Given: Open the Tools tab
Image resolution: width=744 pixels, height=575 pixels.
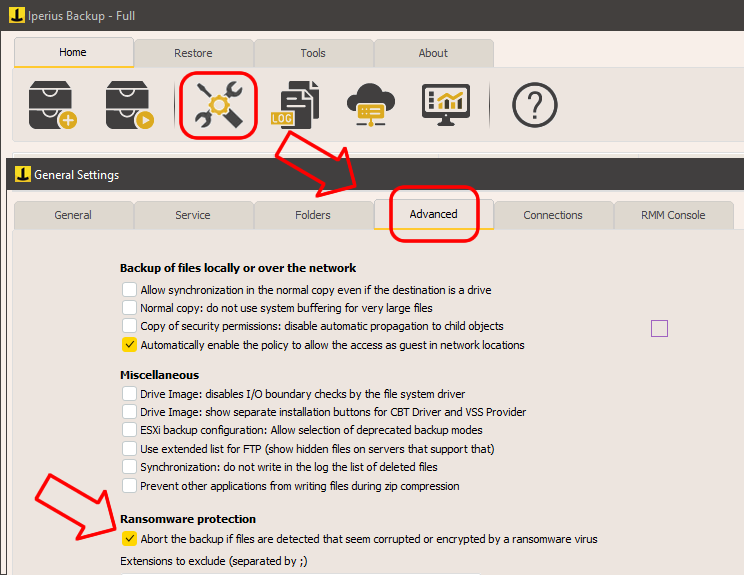Looking at the screenshot, I should click(x=313, y=53).
